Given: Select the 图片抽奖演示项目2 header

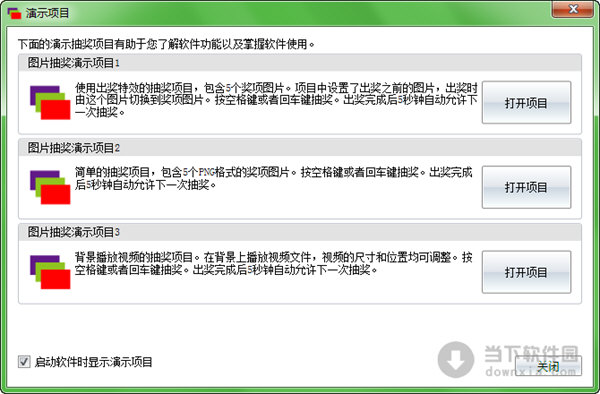Looking at the screenshot, I should tap(300, 148).
